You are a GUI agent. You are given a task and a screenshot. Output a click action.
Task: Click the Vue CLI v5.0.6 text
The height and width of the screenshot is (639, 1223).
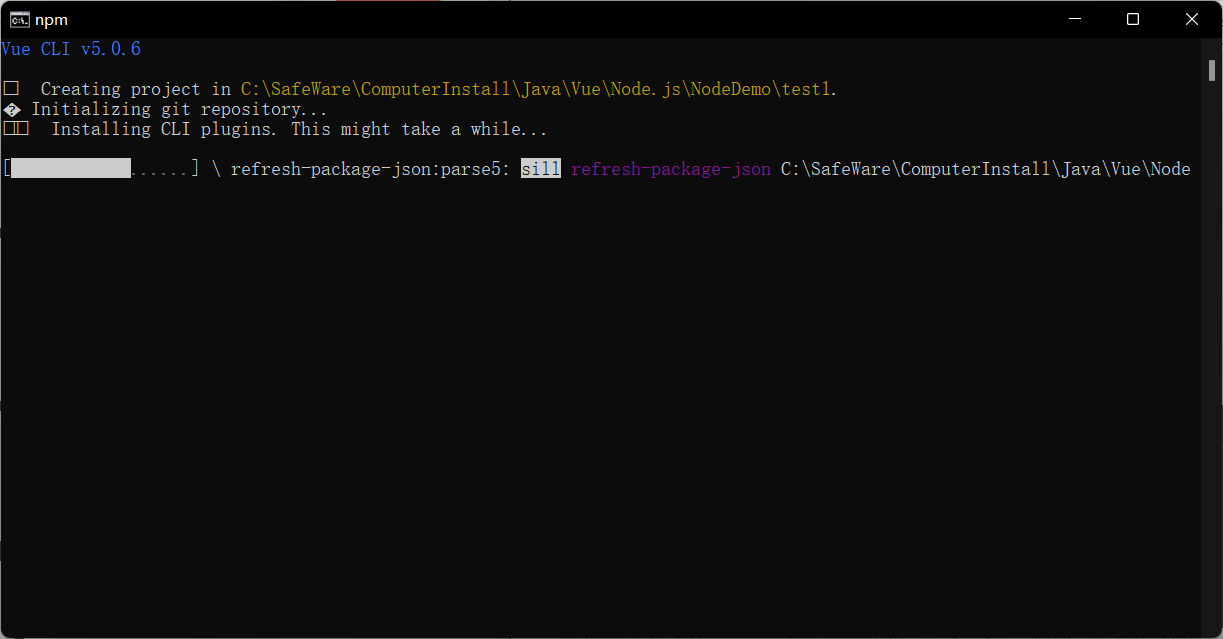coord(71,49)
